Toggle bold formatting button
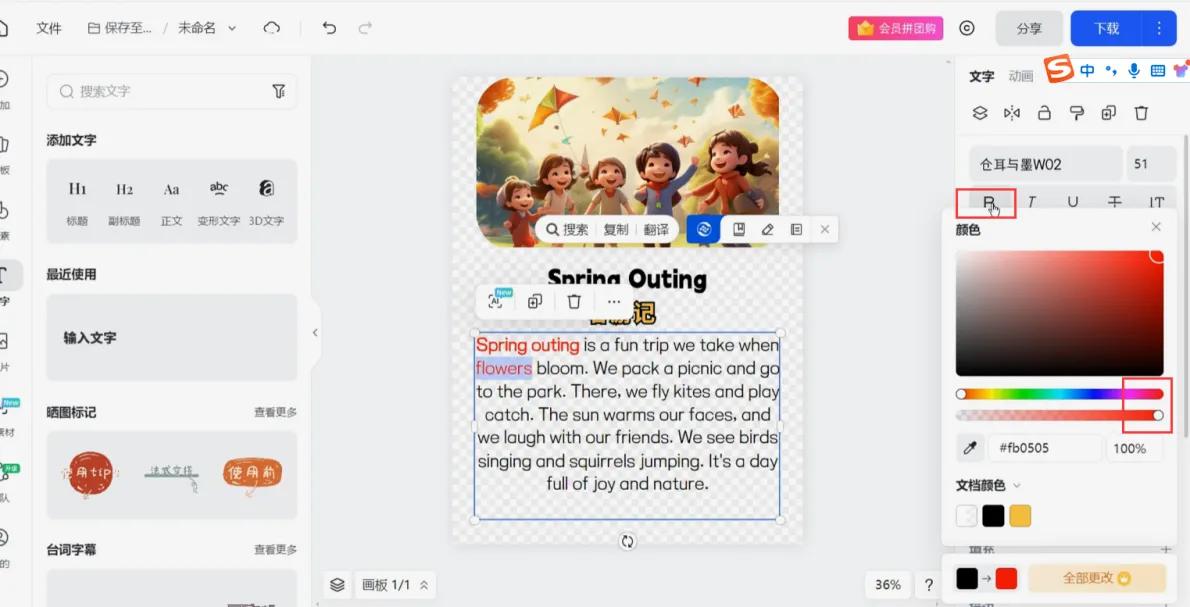This screenshot has height=607, width=1190. pyautogui.click(x=988, y=202)
